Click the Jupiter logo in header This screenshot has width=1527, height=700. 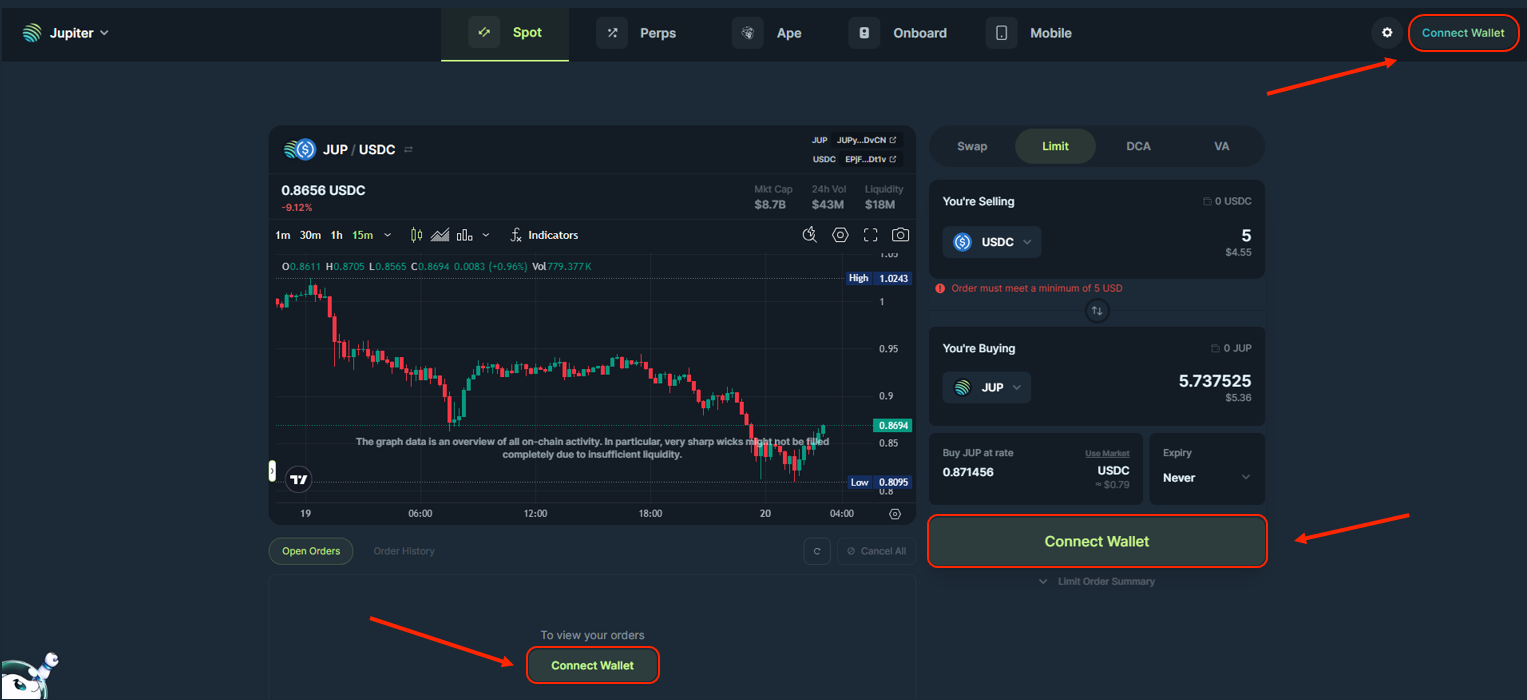point(33,33)
